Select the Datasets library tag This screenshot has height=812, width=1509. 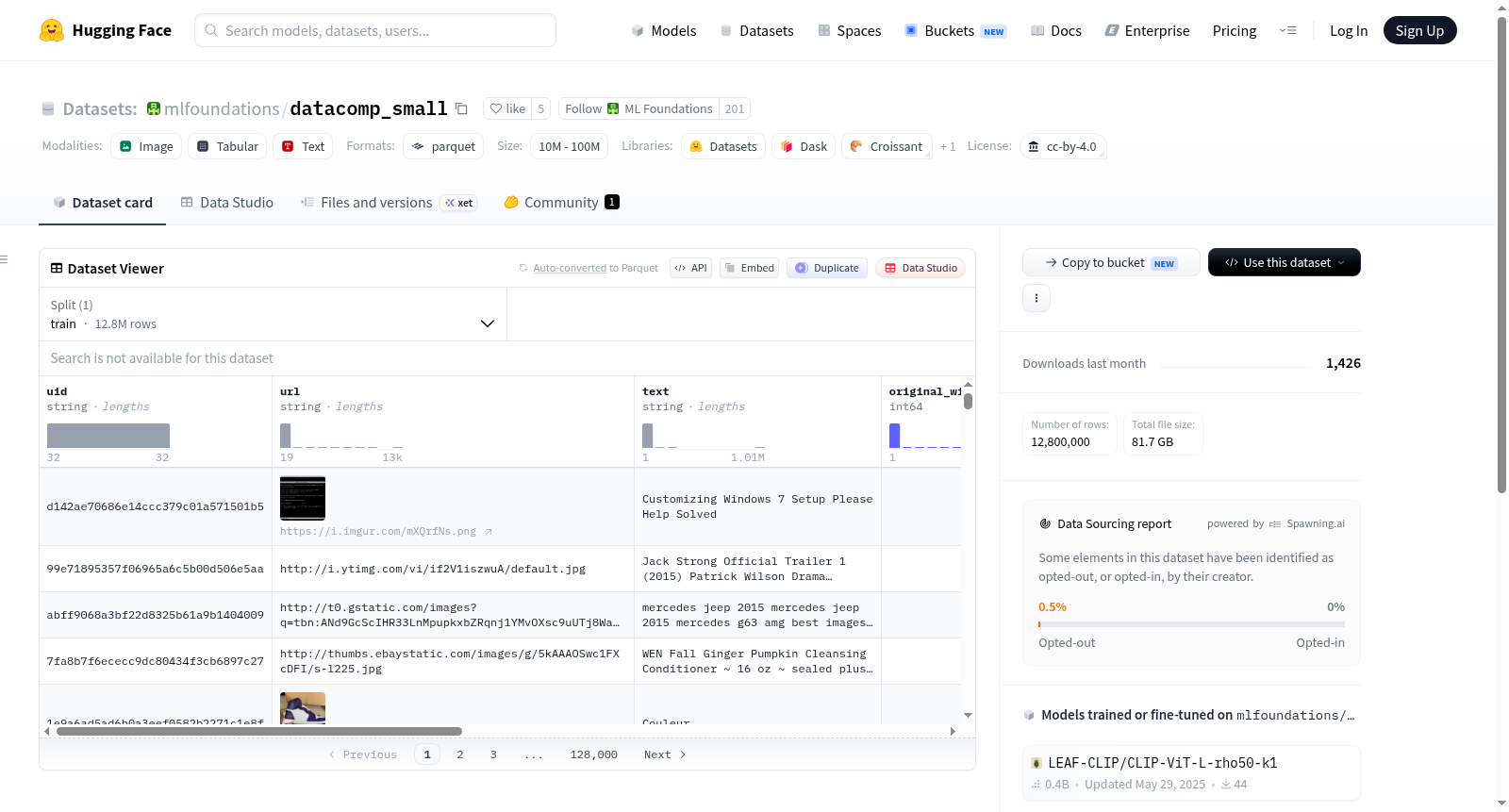[x=723, y=146]
